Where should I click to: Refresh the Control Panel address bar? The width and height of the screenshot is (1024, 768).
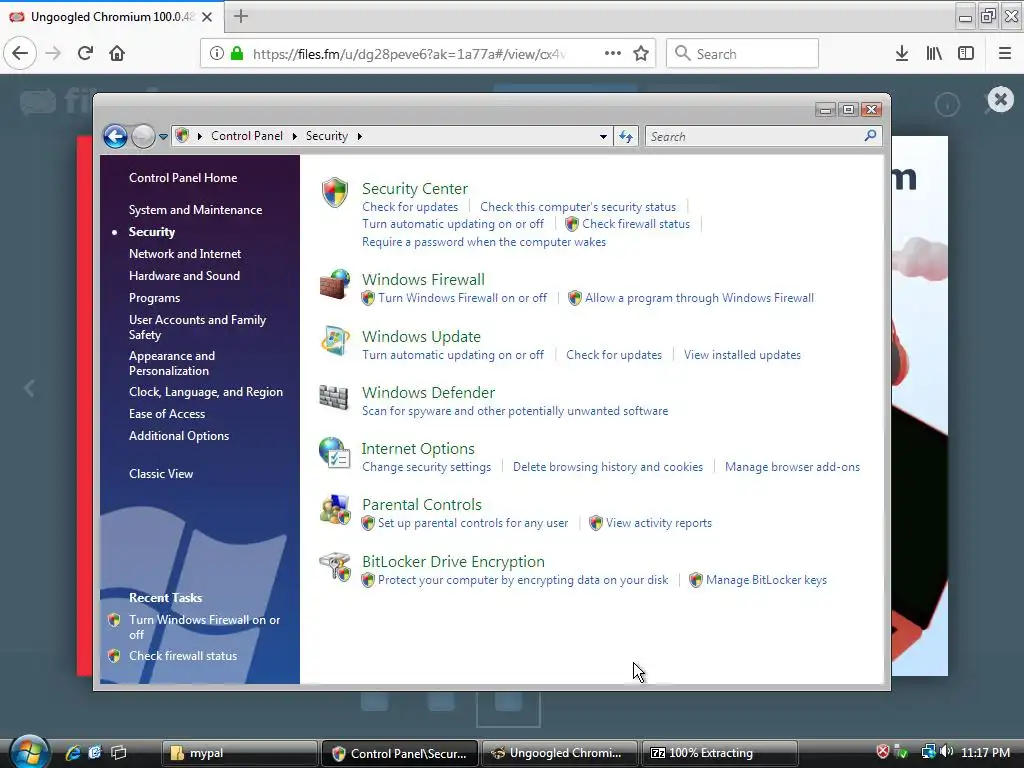[626, 136]
